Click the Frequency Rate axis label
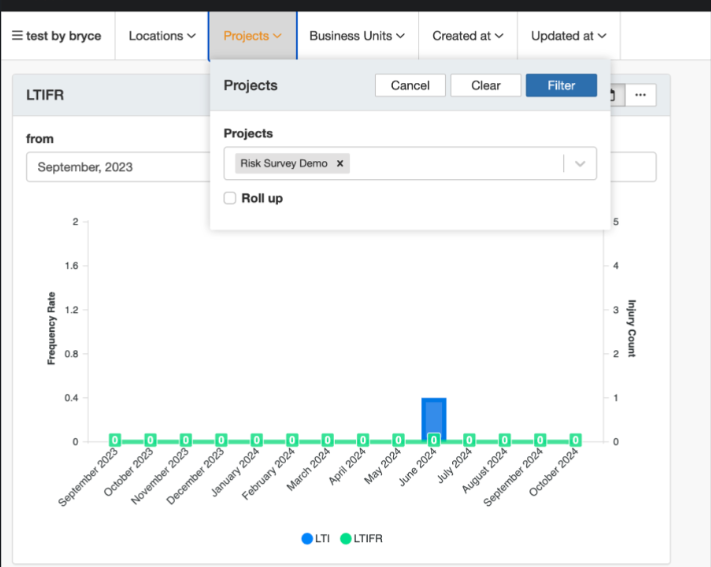Image resolution: width=711 pixels, height=567 pixels. [x=51, y=328]
